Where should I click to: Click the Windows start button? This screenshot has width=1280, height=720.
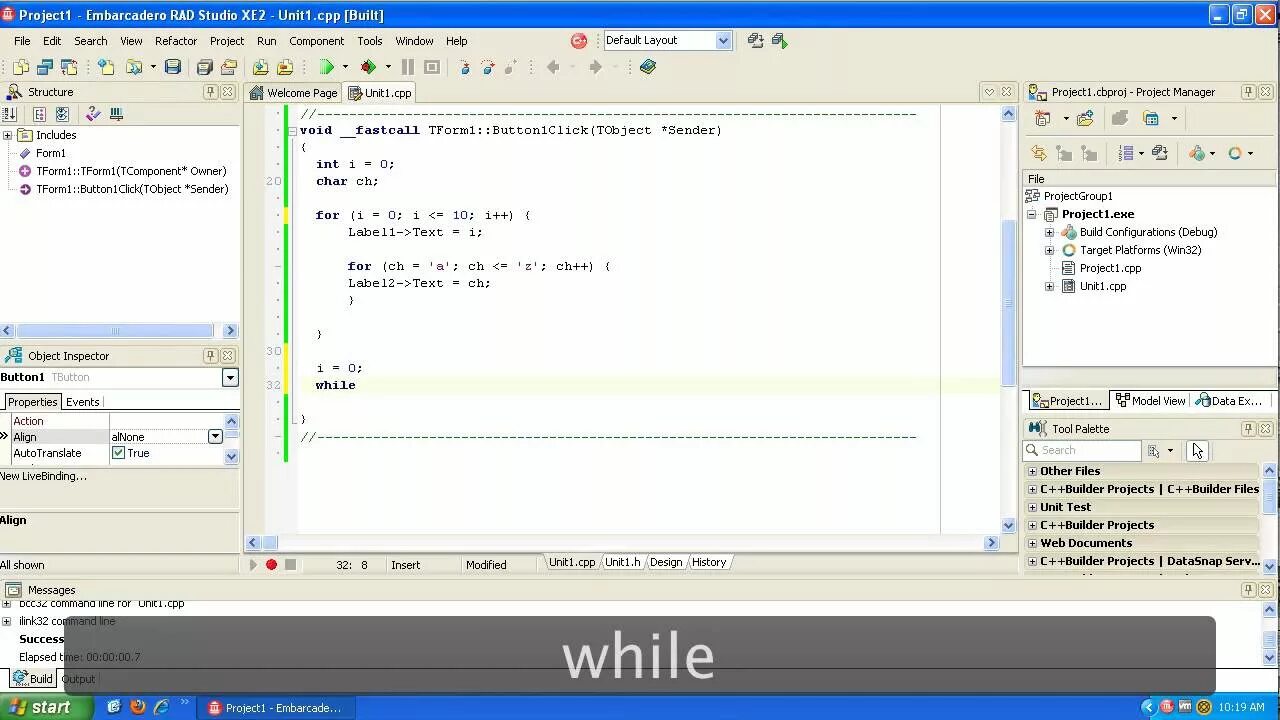(x=47, y=707)
